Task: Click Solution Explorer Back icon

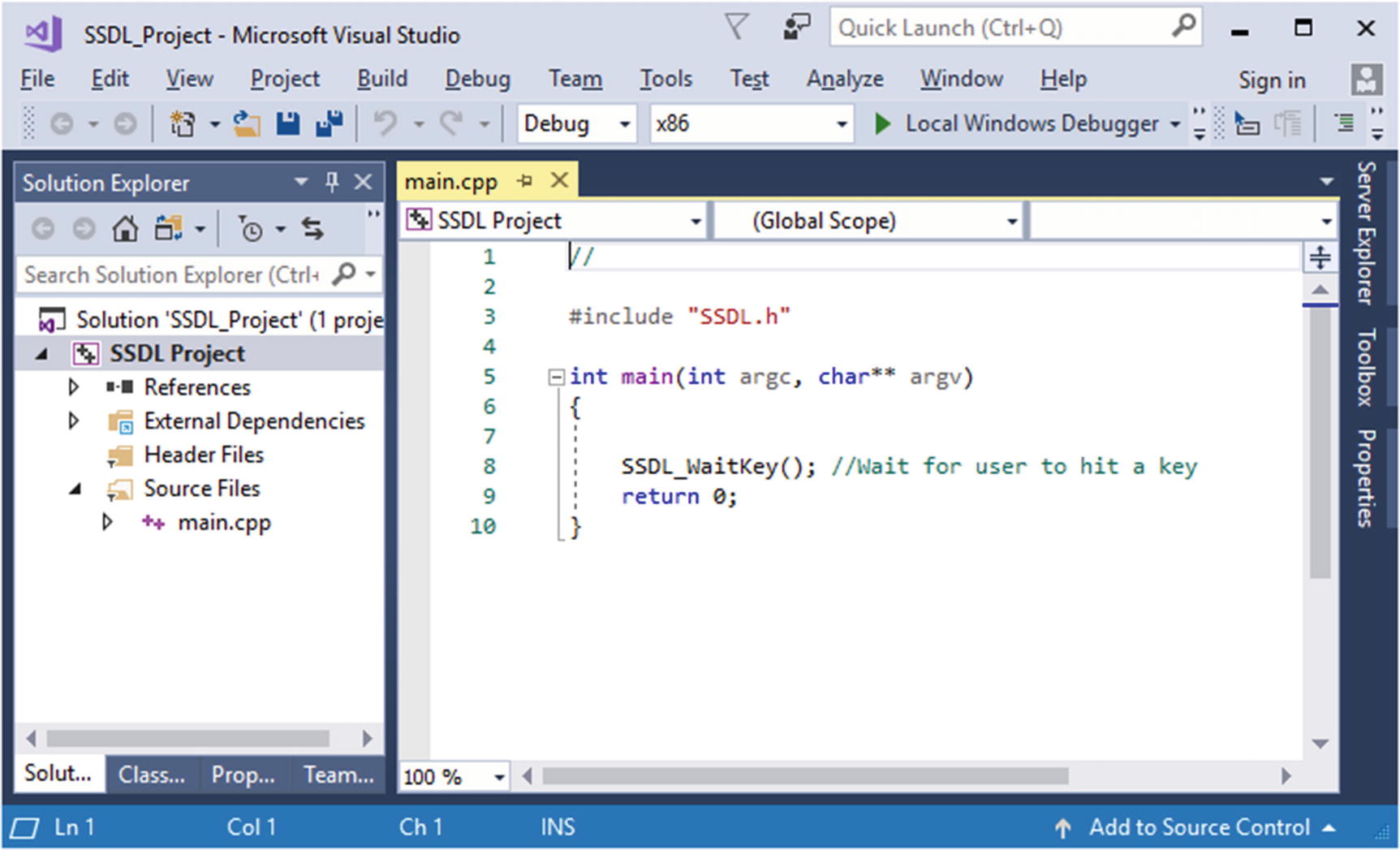Action: tap(43, 230)
